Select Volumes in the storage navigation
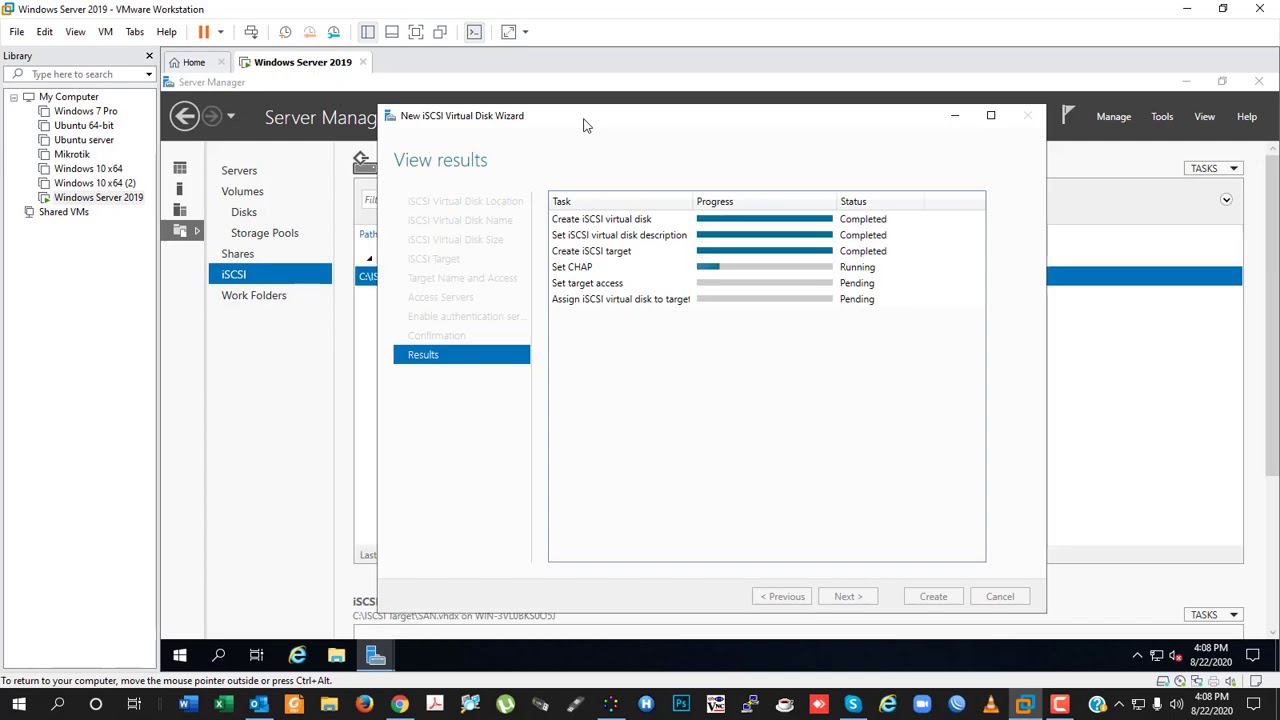Viewport: 1280px width, 720px height. [x=243, y=192]
